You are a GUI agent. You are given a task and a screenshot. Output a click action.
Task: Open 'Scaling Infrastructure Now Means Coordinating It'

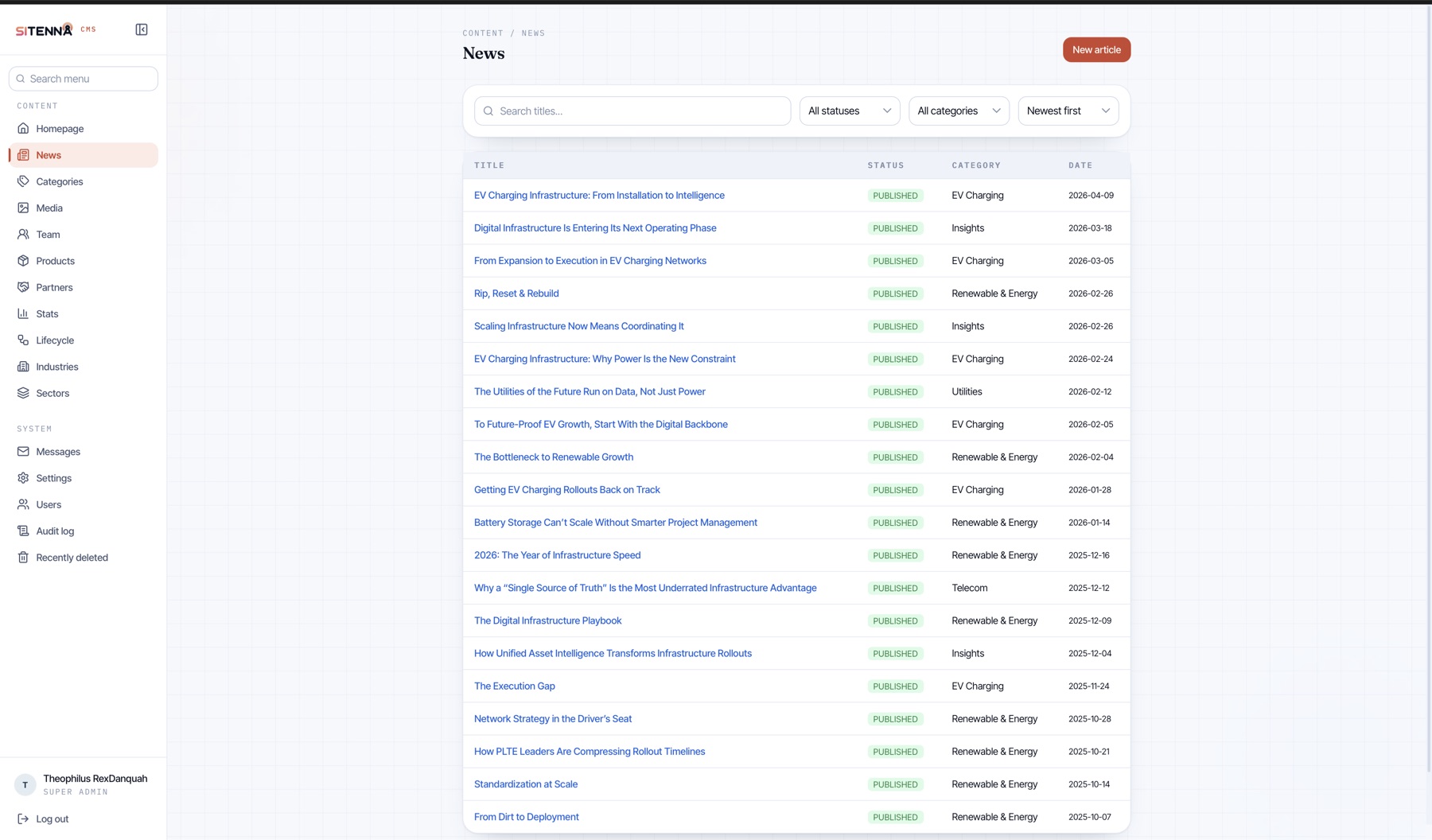tap(579, 326)
